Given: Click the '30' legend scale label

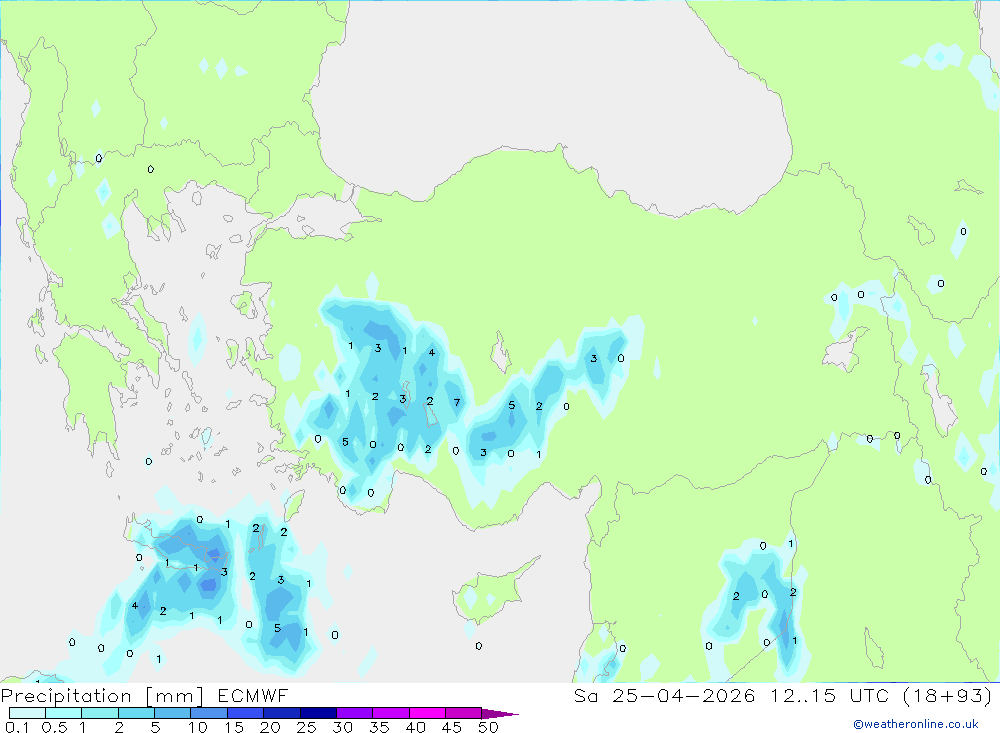Looking at the screenshot, I should coord(343,727).
